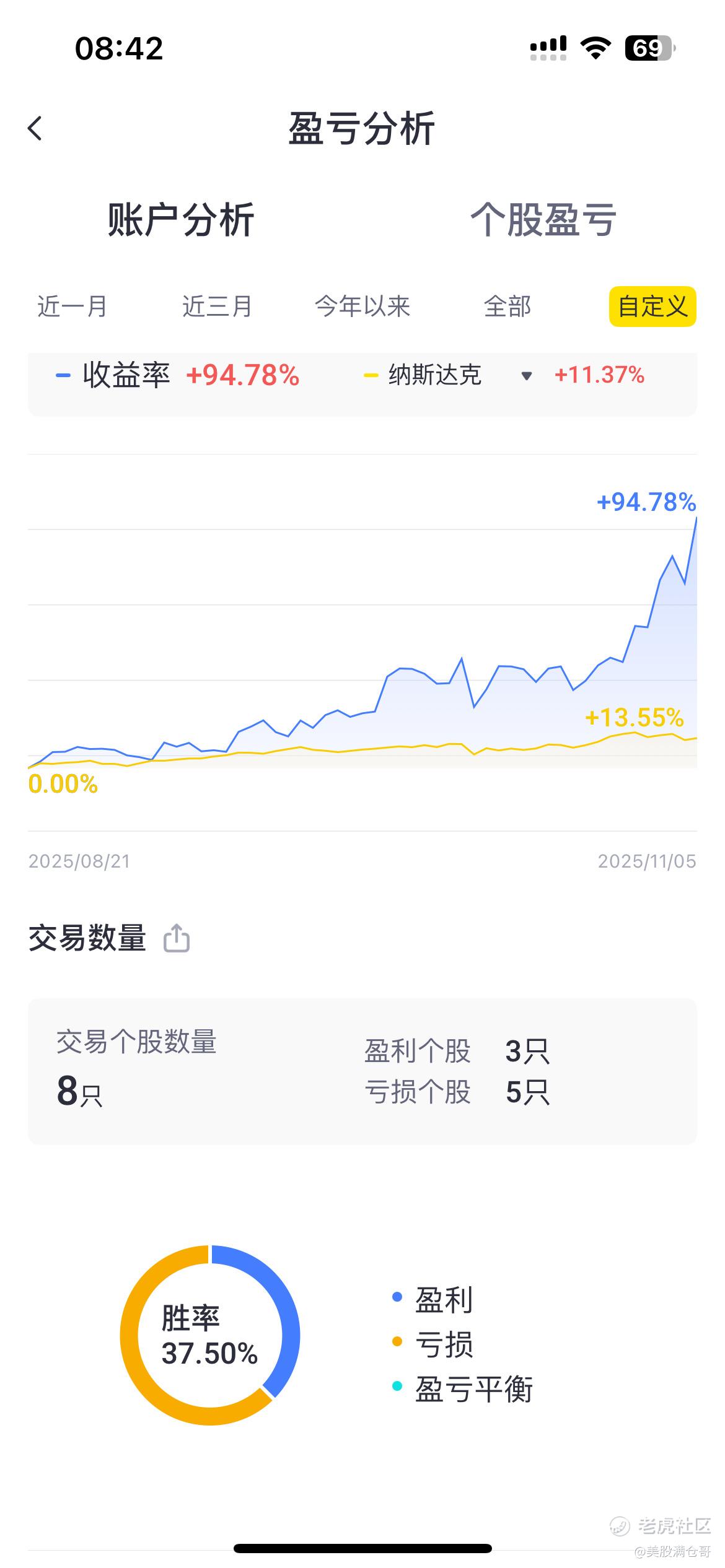This screenshot has width=725, height=1568.
Task: Expand the 纳斯达克 benchmark dropdown arrow
Action: (x=527, y=375)
